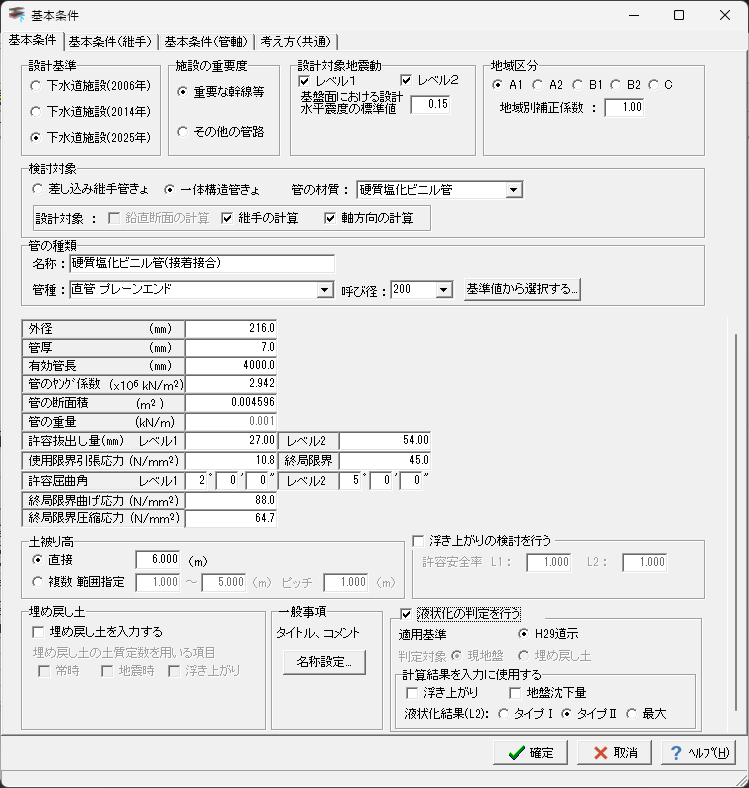Click the 外径 value field
The width and height of the screenshot is (749, 788).
(231, 328)
